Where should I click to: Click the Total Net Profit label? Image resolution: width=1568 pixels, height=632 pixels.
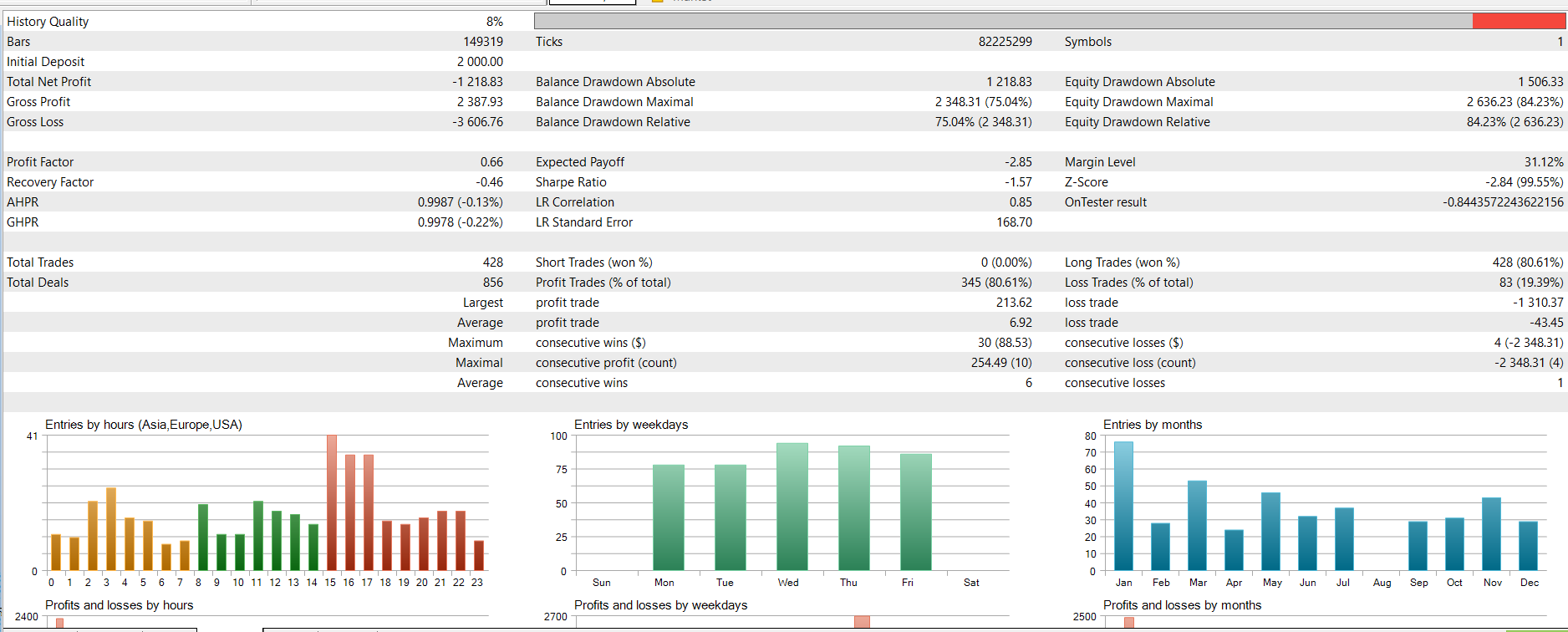pyautogui.click(x=49, y=82)
